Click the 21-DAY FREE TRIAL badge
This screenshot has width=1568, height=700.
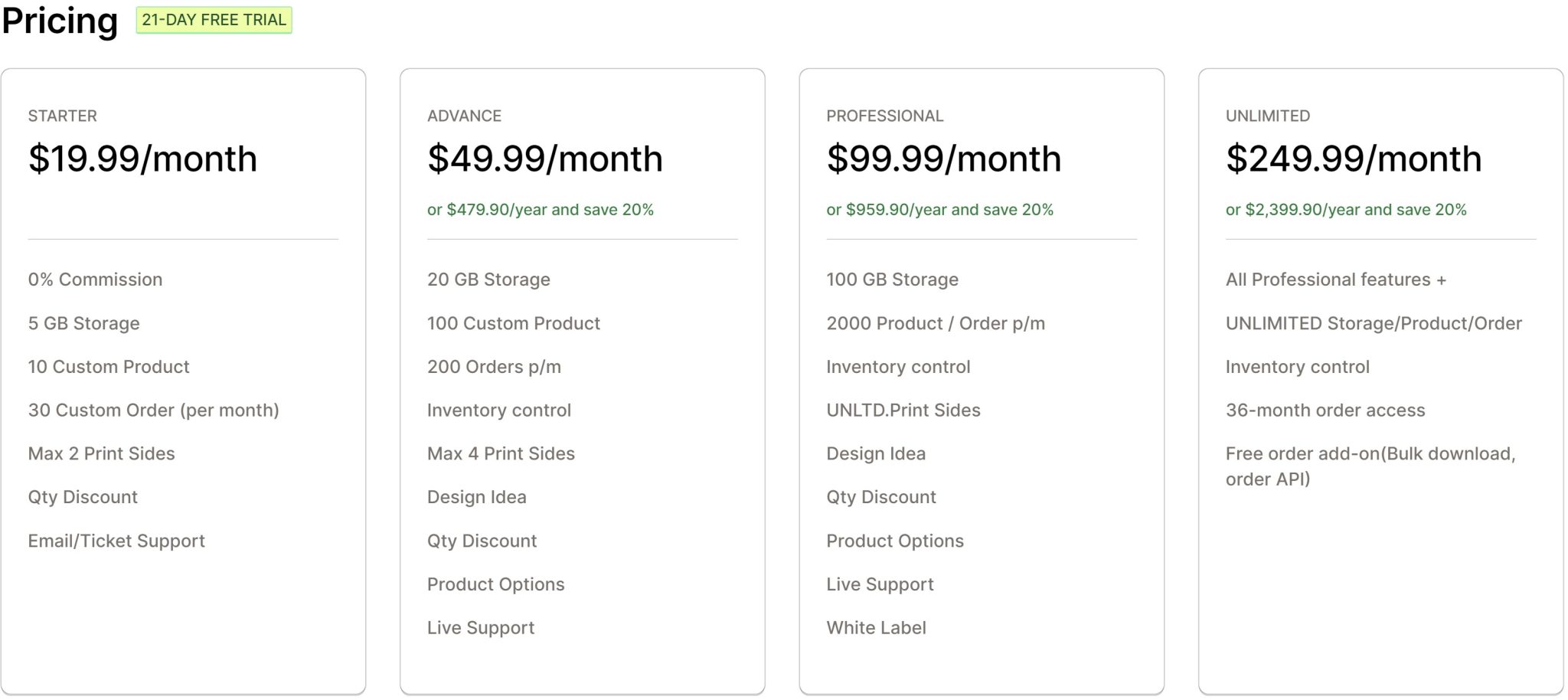click(x=214, y=20)
